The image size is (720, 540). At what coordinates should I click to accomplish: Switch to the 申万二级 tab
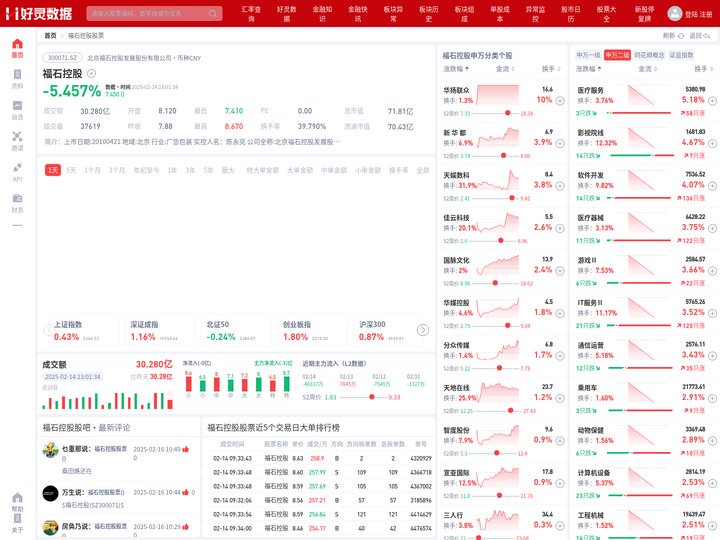click(x=617, y=55)
